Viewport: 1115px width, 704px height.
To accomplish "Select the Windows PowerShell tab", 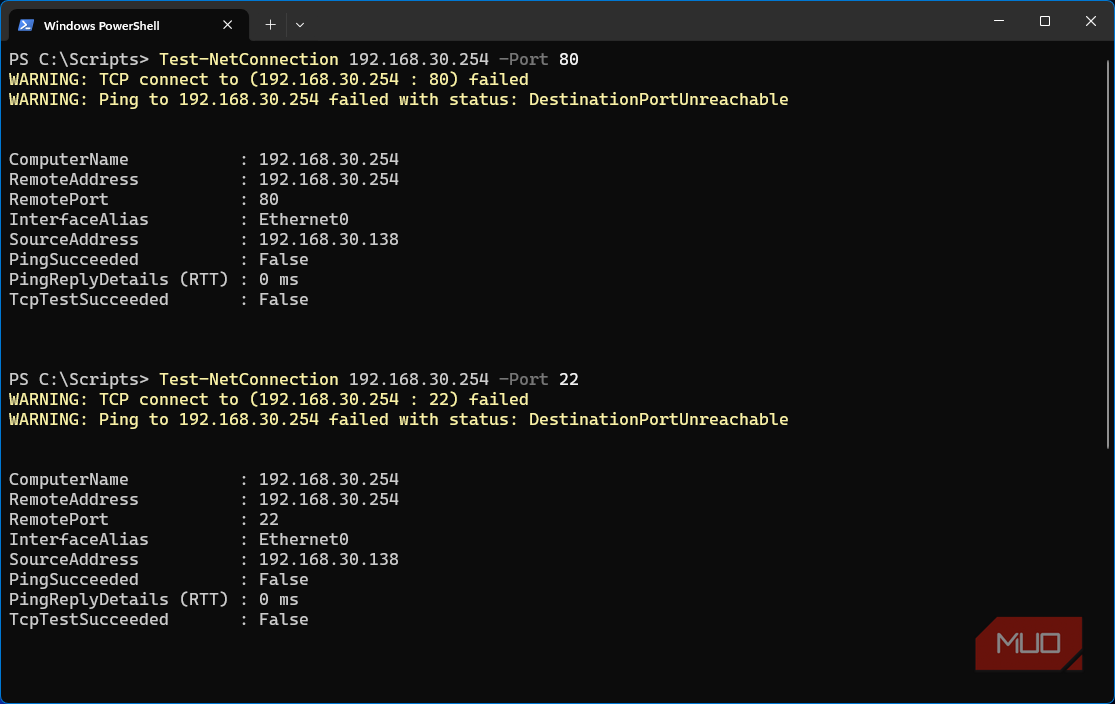I will (129, 26).
